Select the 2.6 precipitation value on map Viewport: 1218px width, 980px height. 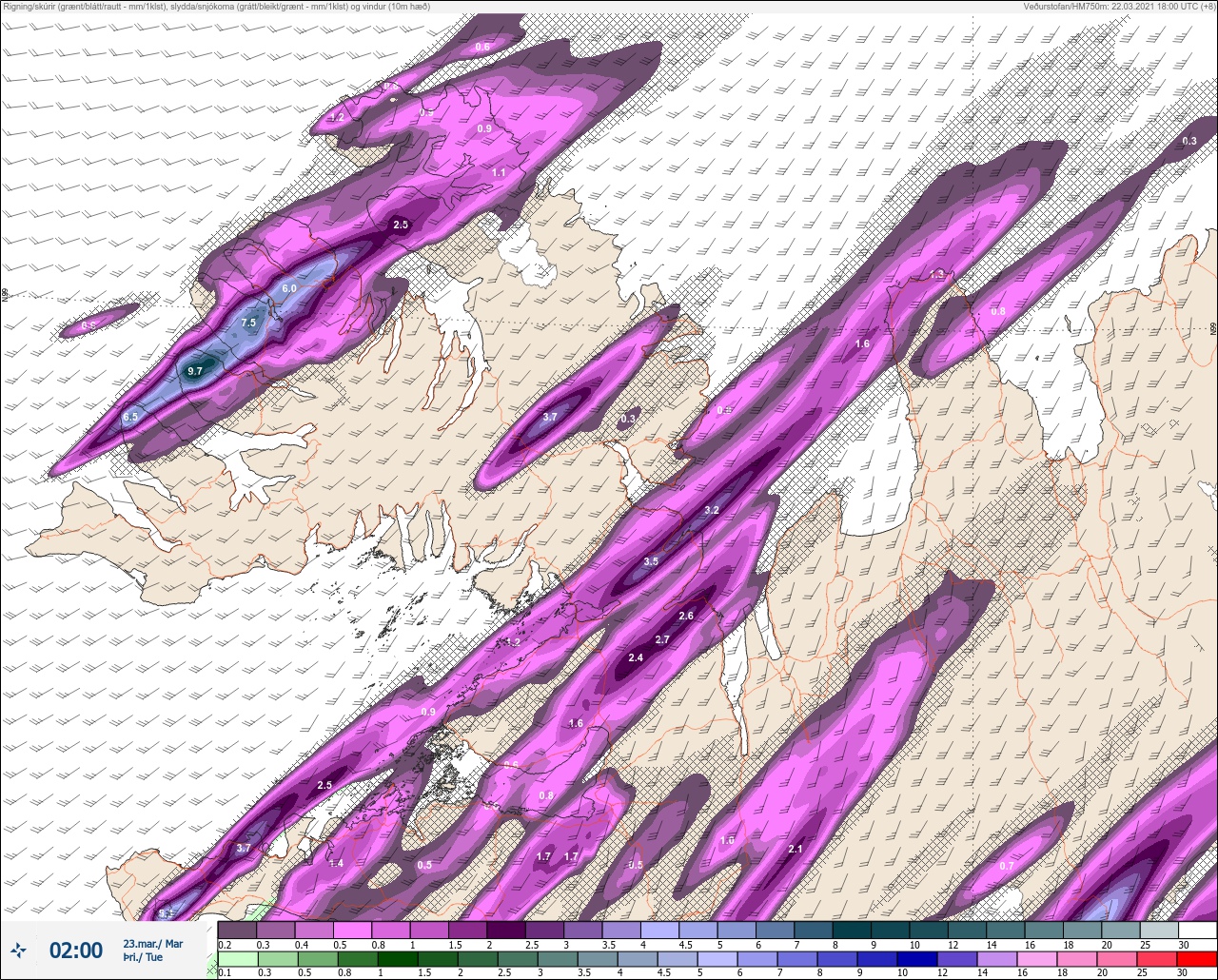[x=686, y=616]
